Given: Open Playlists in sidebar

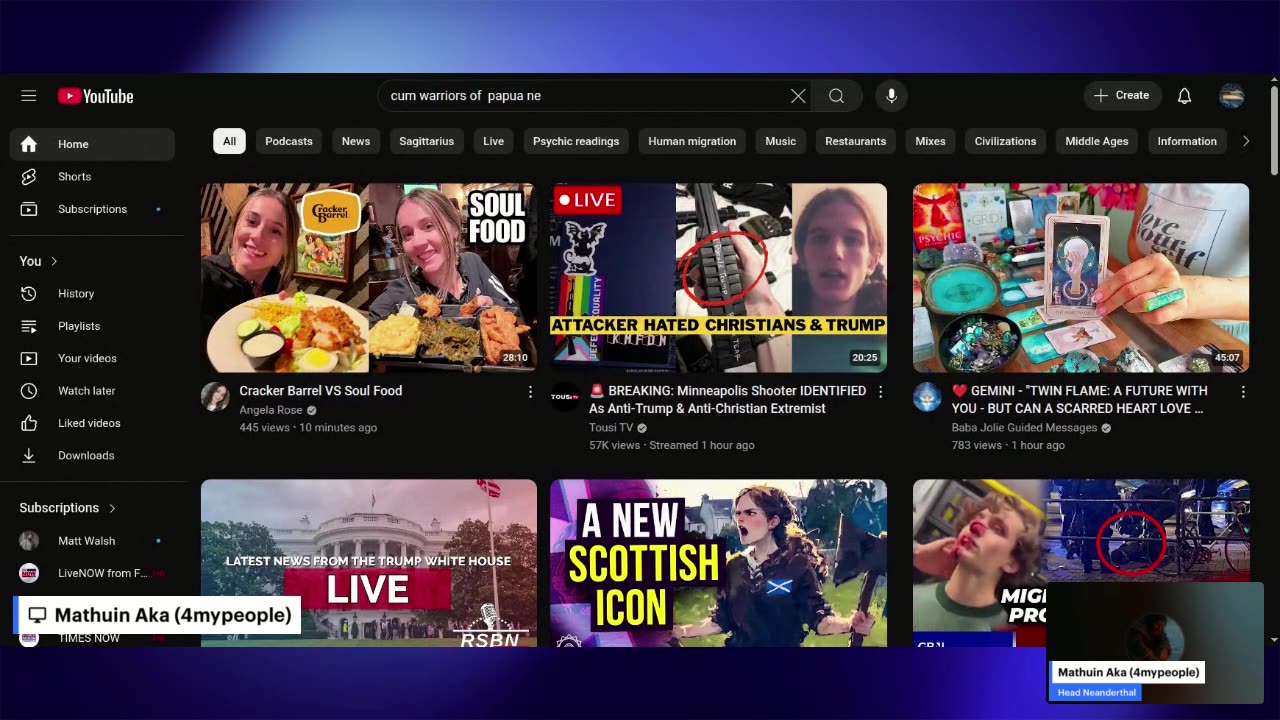Looking at the screenshot, I should (x=93, y=326).
